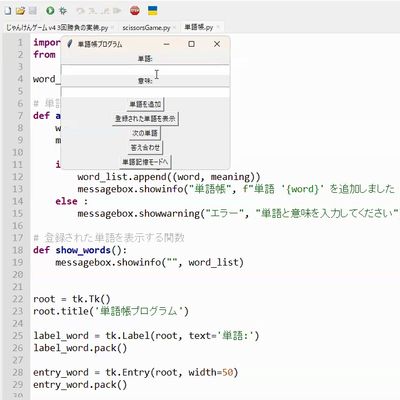Screen dimensions: 400x400
Task: Click the 次の単語 button
Action: pos(145,133)
